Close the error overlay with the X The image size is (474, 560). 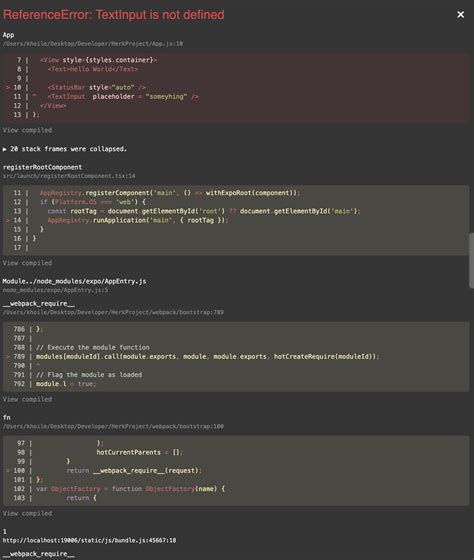pyautogui.click(x=460, y=14)
